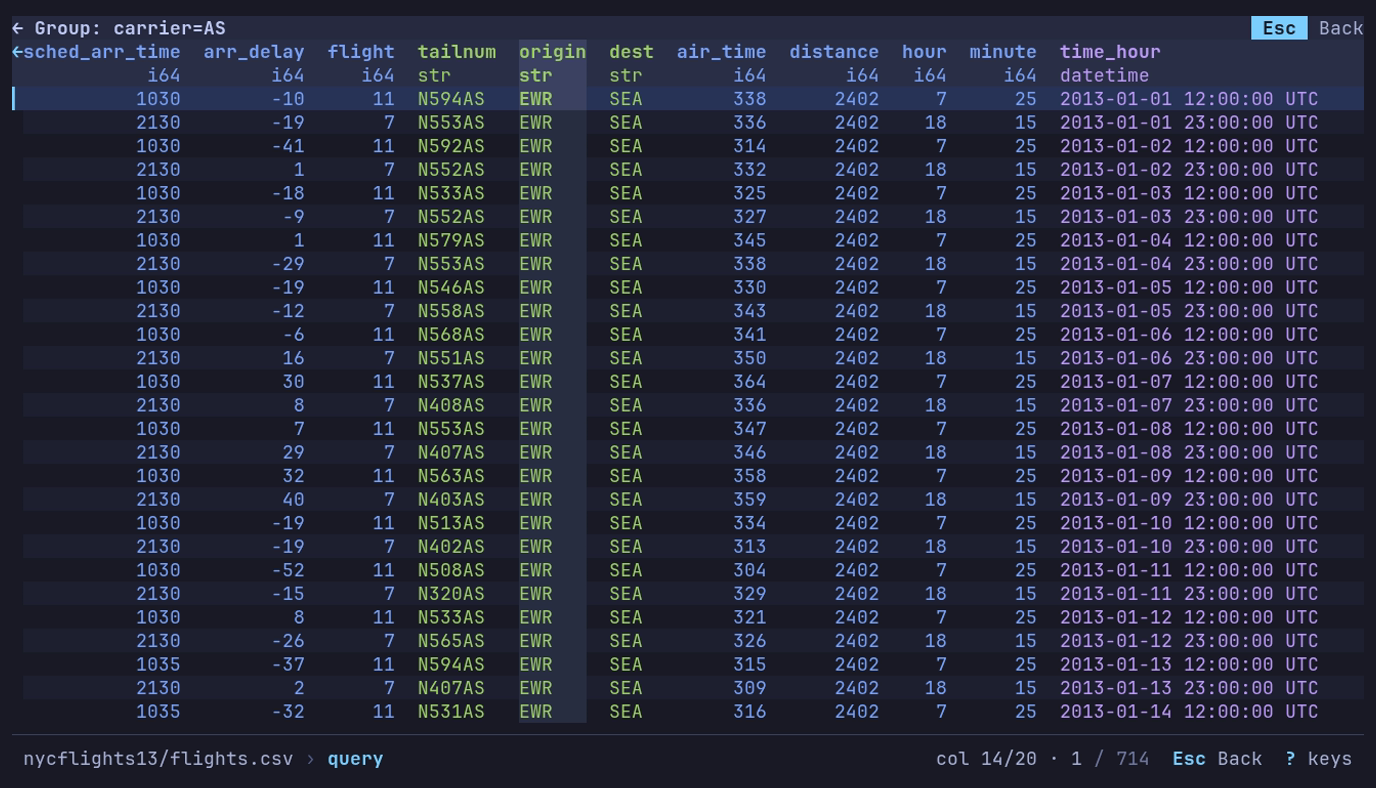
Task: Click tailnum cell N551AS
Action: 451,358
